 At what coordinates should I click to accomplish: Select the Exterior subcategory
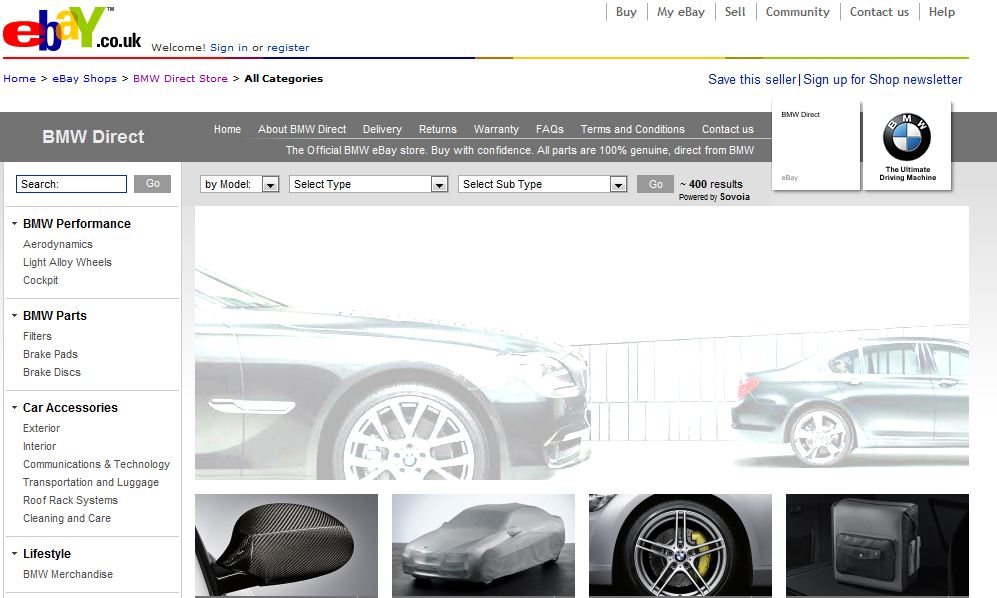tap(41, 428)
